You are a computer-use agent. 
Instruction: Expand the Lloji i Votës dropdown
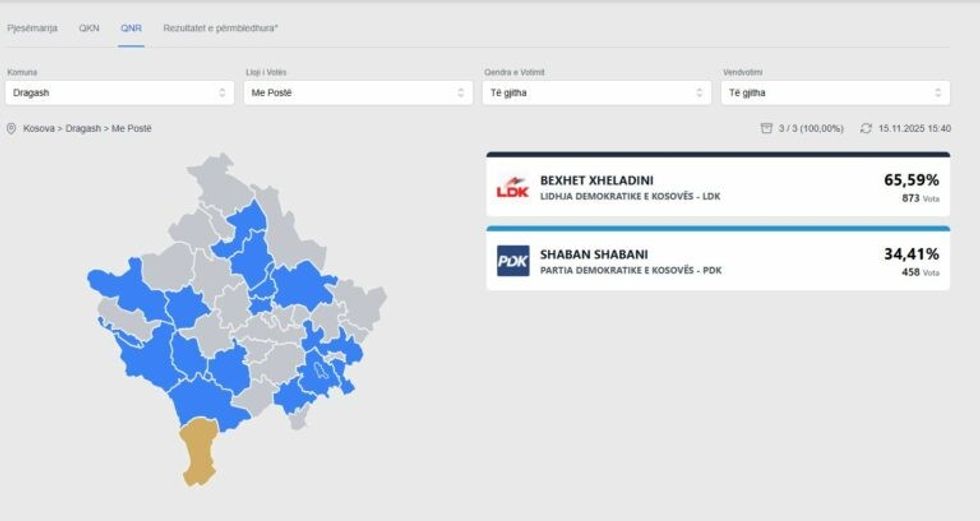(357, 93)
